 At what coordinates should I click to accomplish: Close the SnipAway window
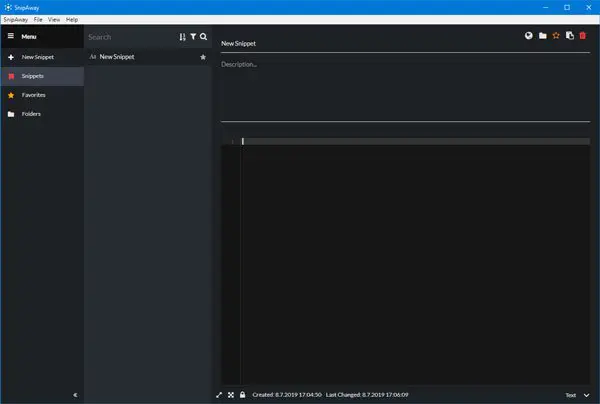click(589, 7)
